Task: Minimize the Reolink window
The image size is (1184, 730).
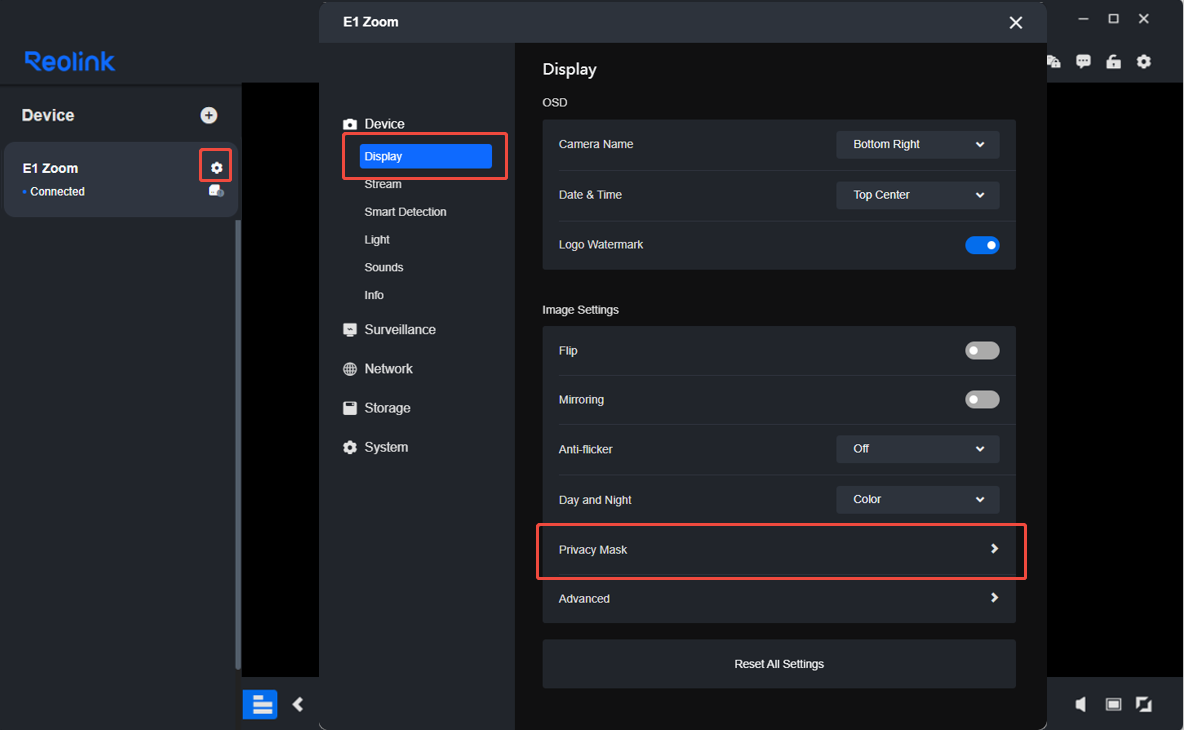Action: point(1083,19)
